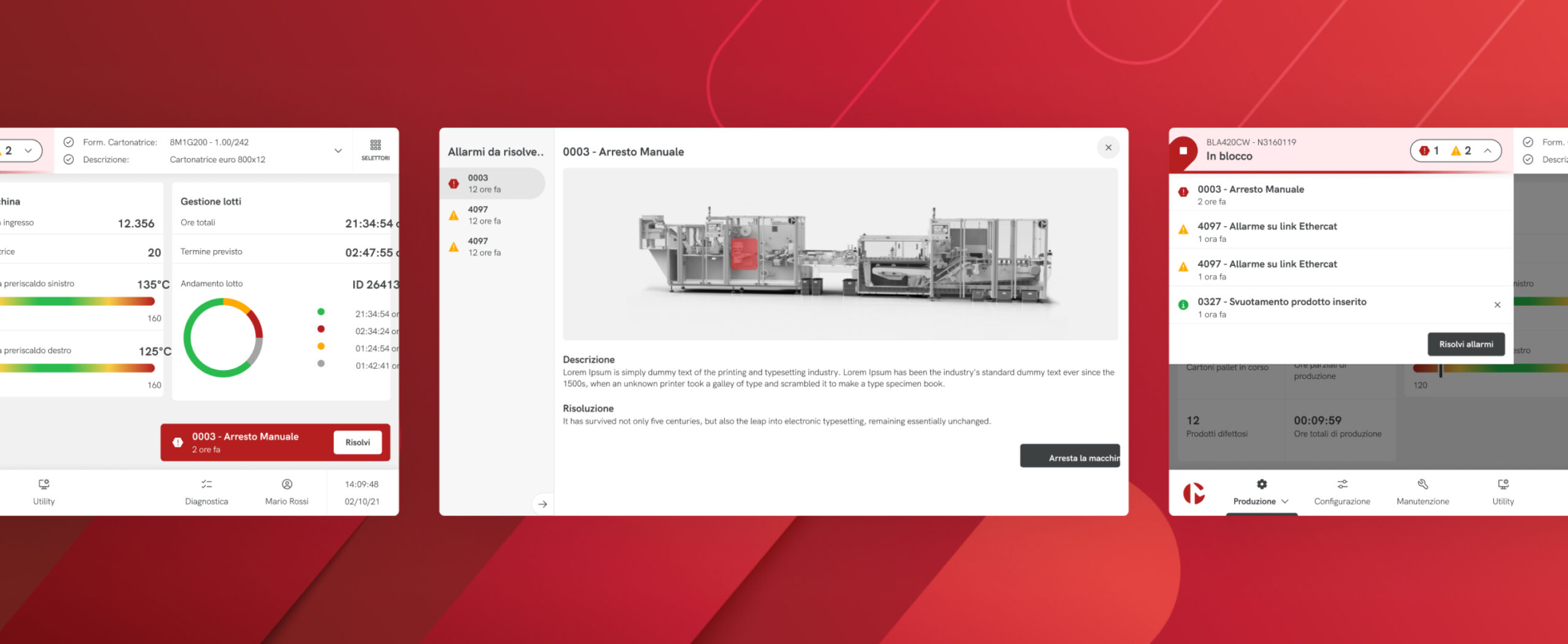Collapse the alarm counter dropdown

click(1487, 151)
